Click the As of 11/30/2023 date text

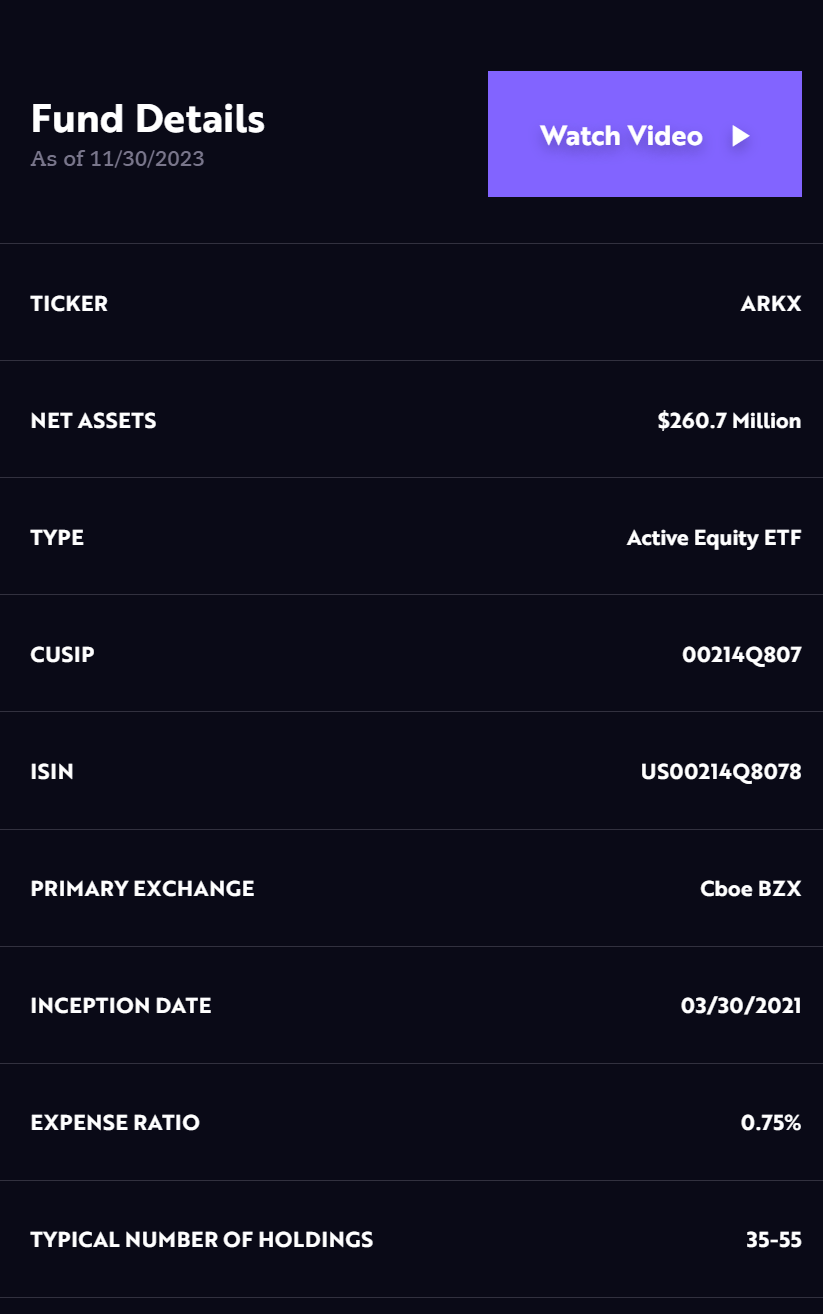(118, 158)
